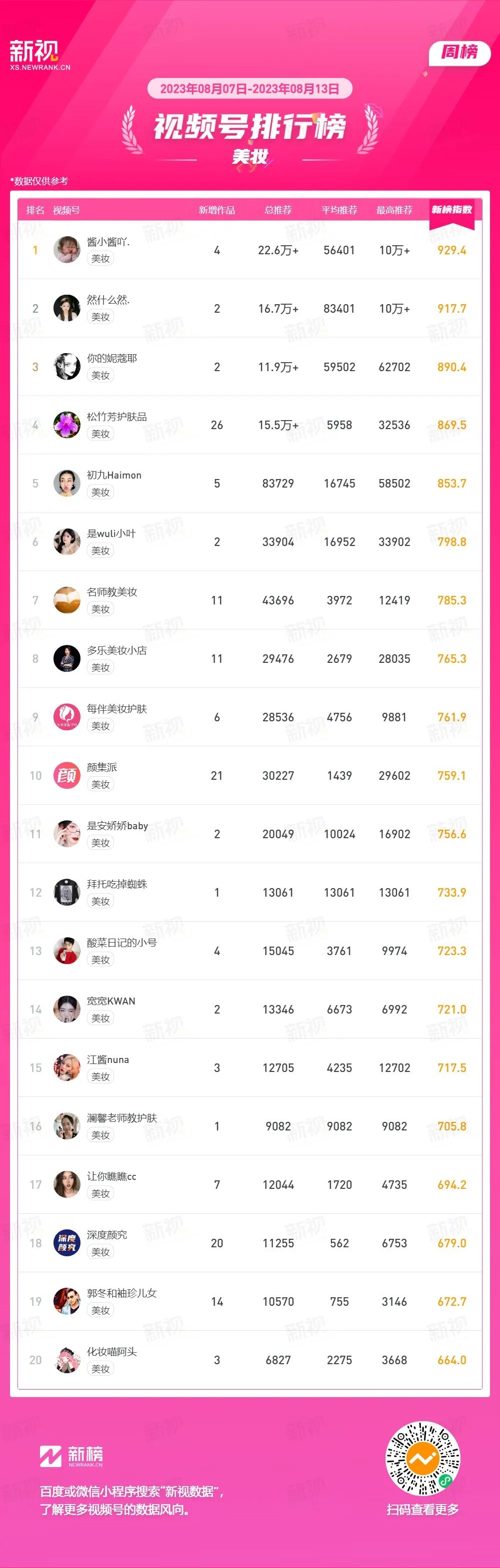Screen dimensions: 500x1568
Task: Click the 总推荐 column header
Action: pos(277,210)
